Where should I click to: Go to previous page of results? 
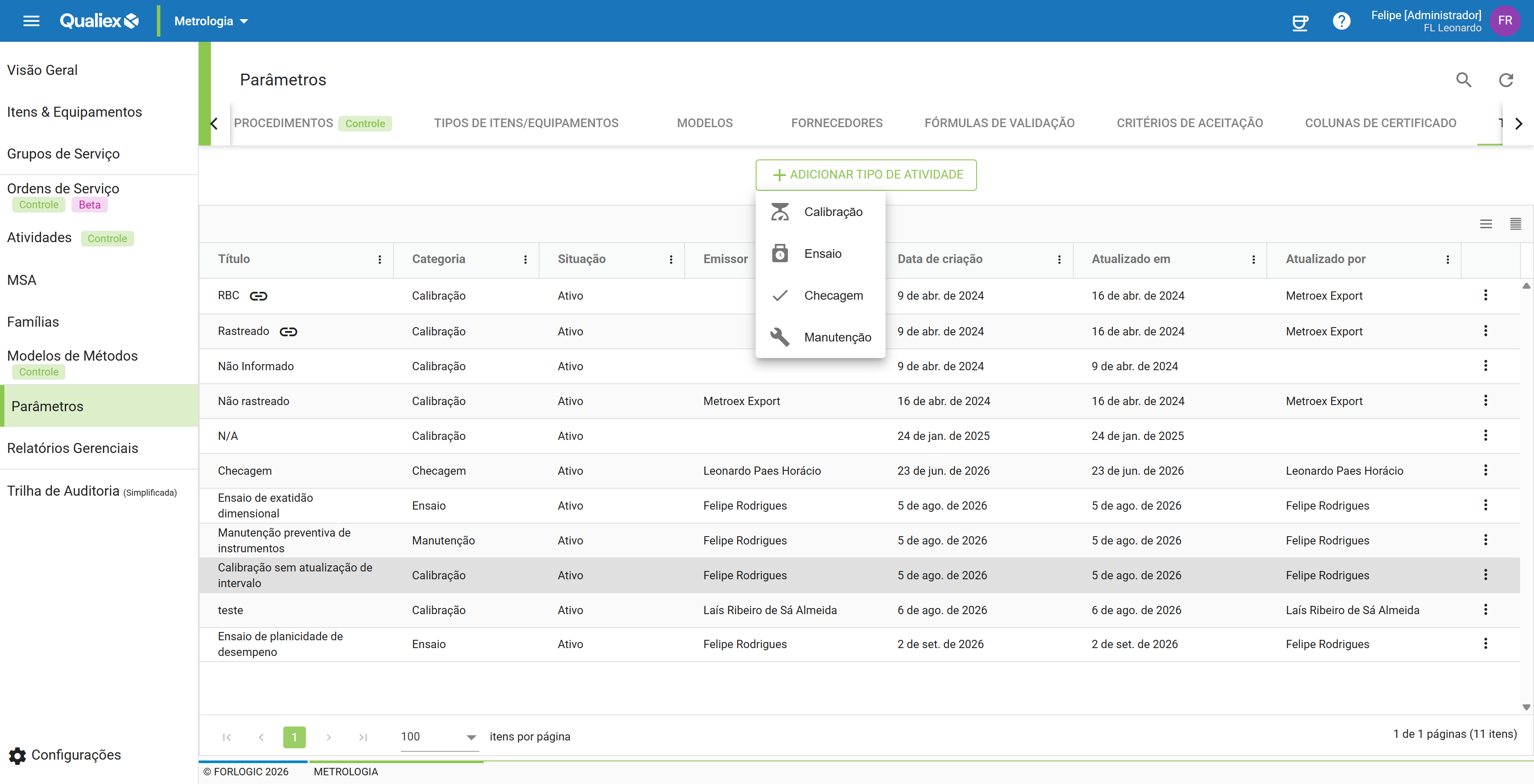[261, 737]
